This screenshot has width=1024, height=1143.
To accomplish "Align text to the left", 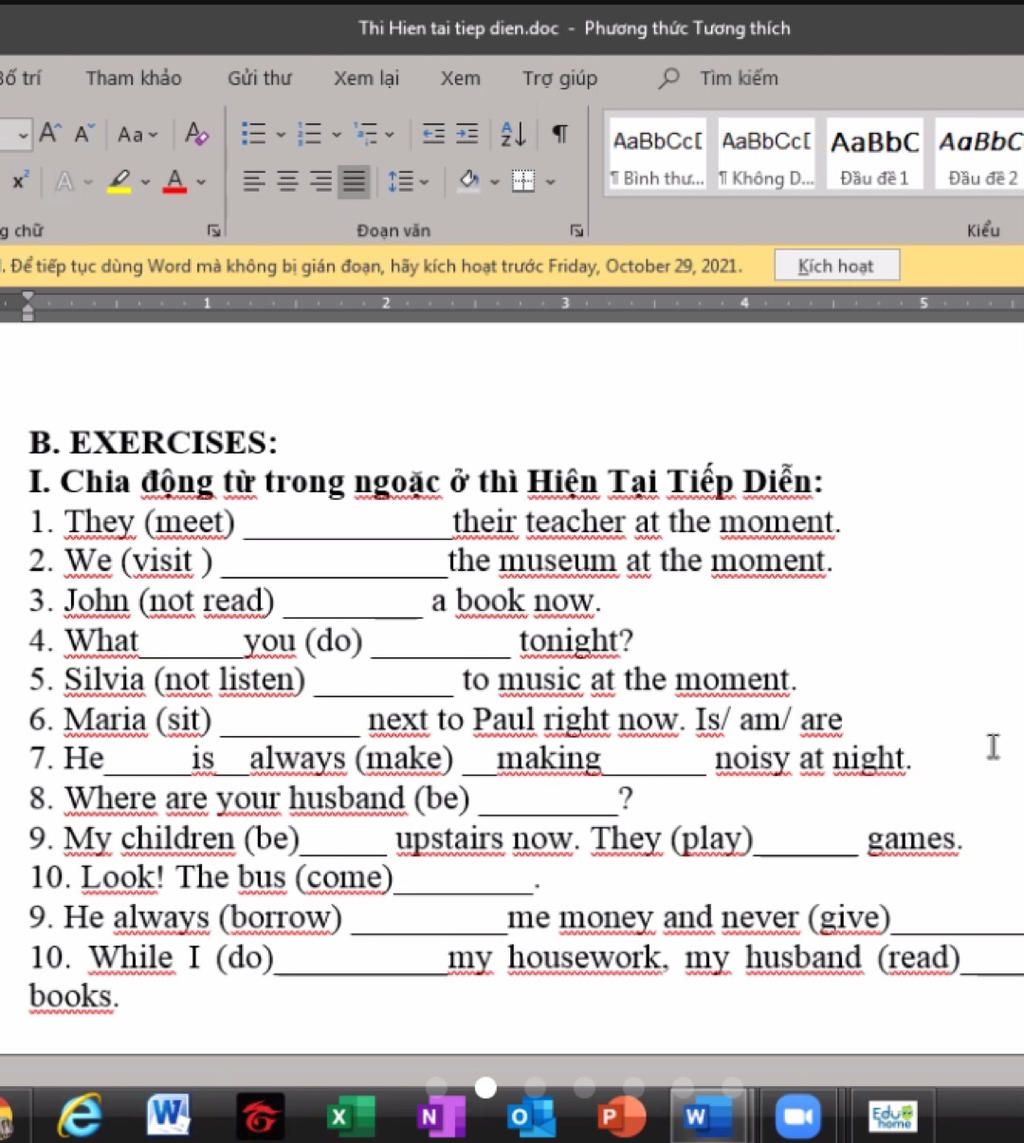I will [254, 181].
